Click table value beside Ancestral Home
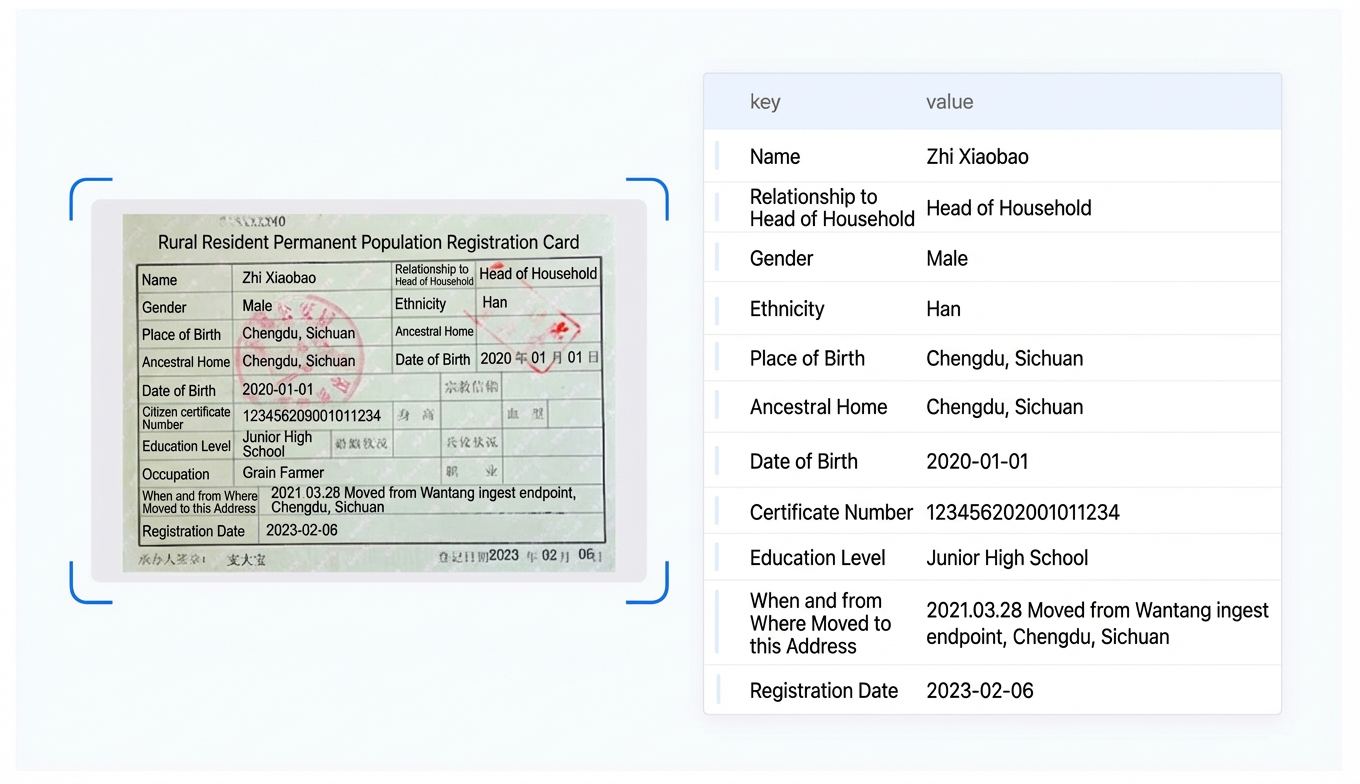Viewport: 1360px width, 784px height. [1004, 407]
